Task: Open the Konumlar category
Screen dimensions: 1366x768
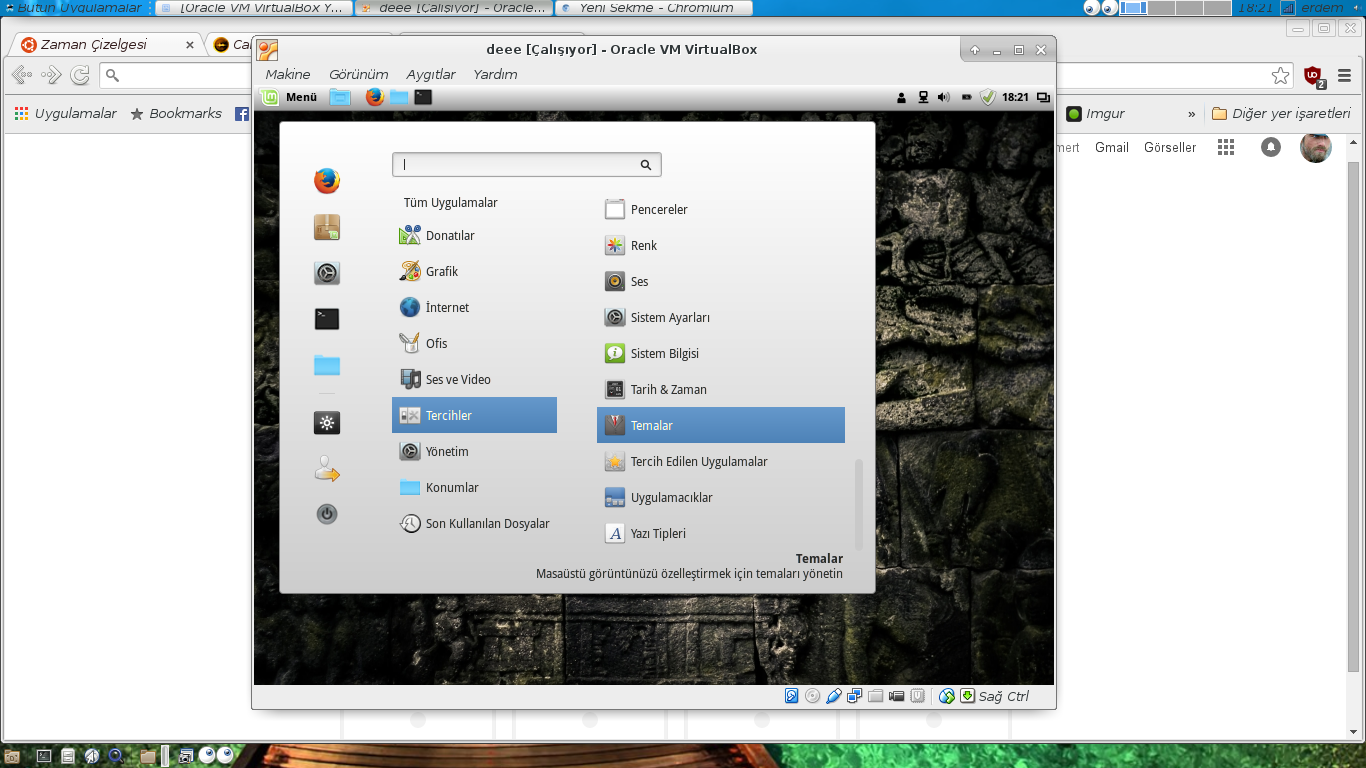Action: coord(474,487)
